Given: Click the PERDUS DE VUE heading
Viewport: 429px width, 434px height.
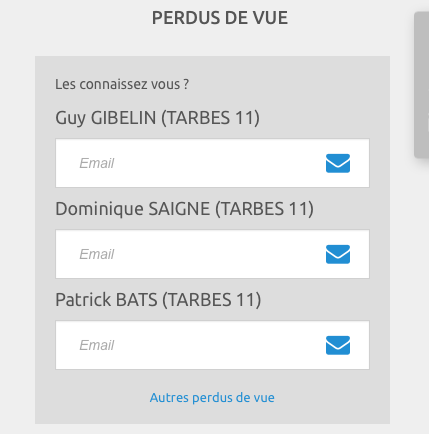Looking at the screenshot, I should [x=220, y=18].
